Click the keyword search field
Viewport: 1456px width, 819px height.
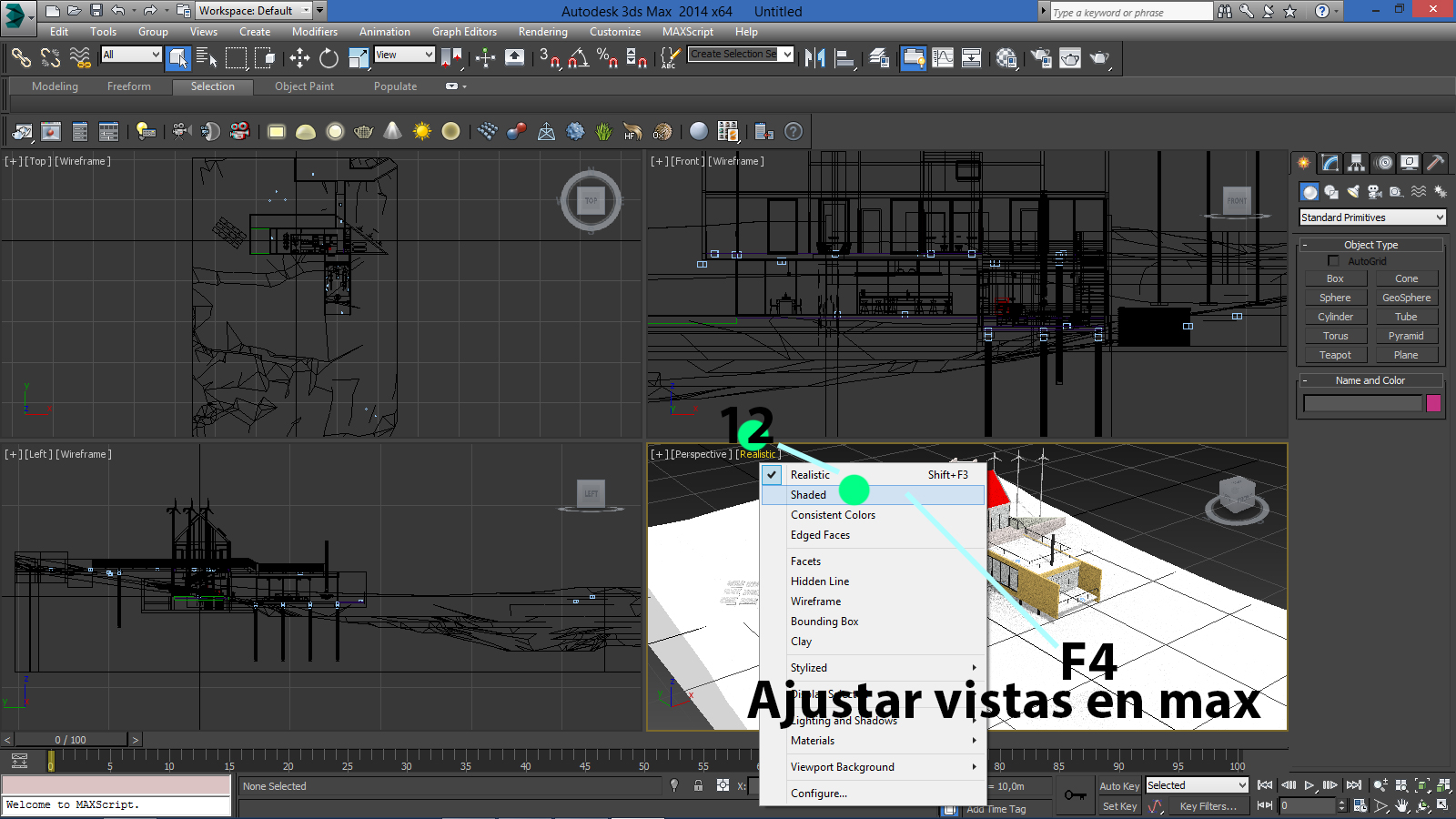1131,12
